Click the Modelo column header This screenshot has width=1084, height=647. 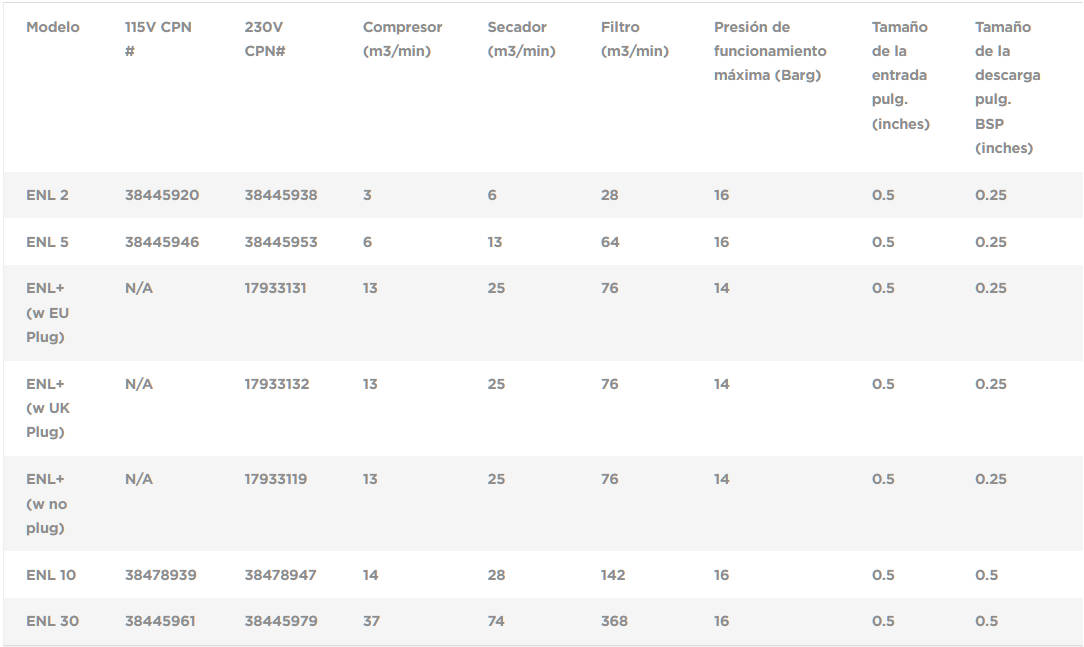click(x=52, y=27)
